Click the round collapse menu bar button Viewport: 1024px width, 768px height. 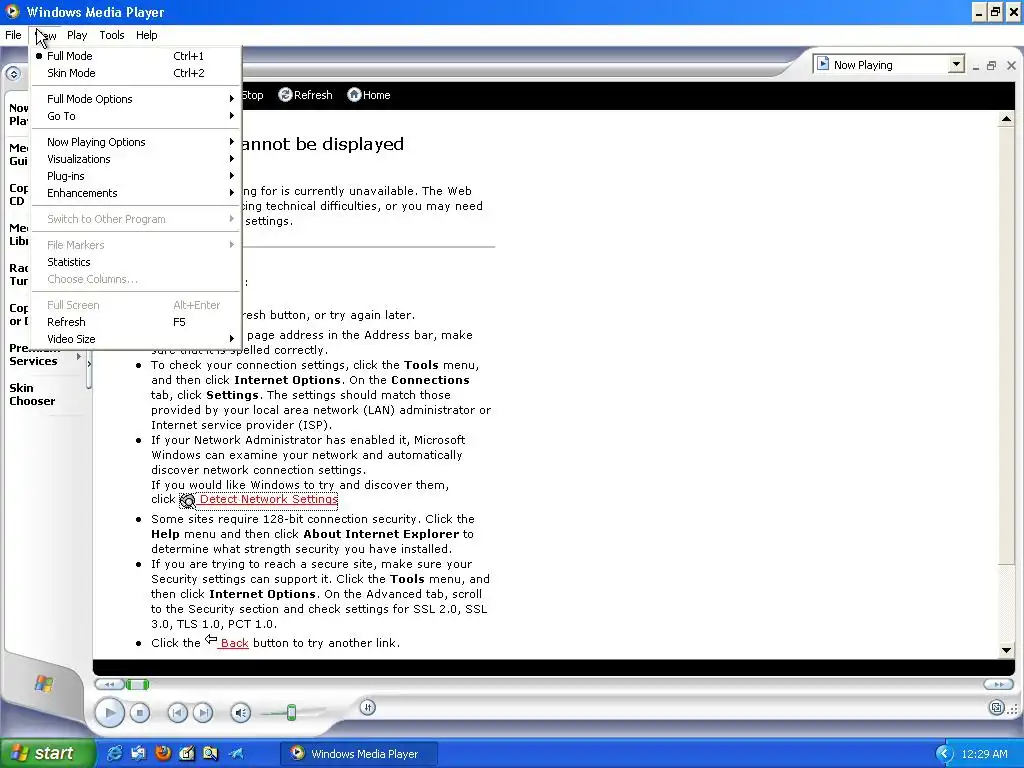13,73
